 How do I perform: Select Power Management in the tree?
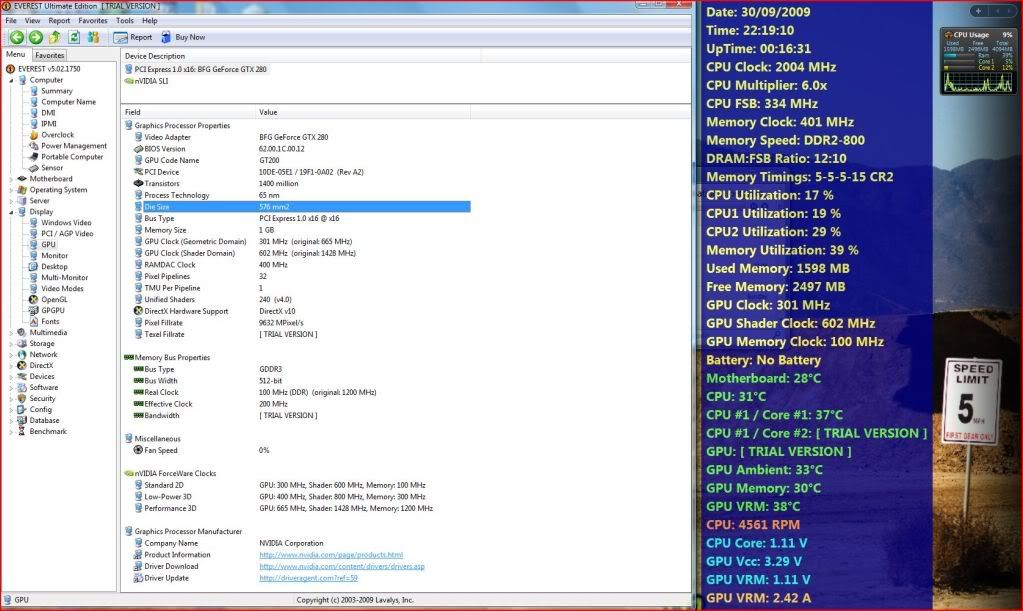(x=74, y=146)
